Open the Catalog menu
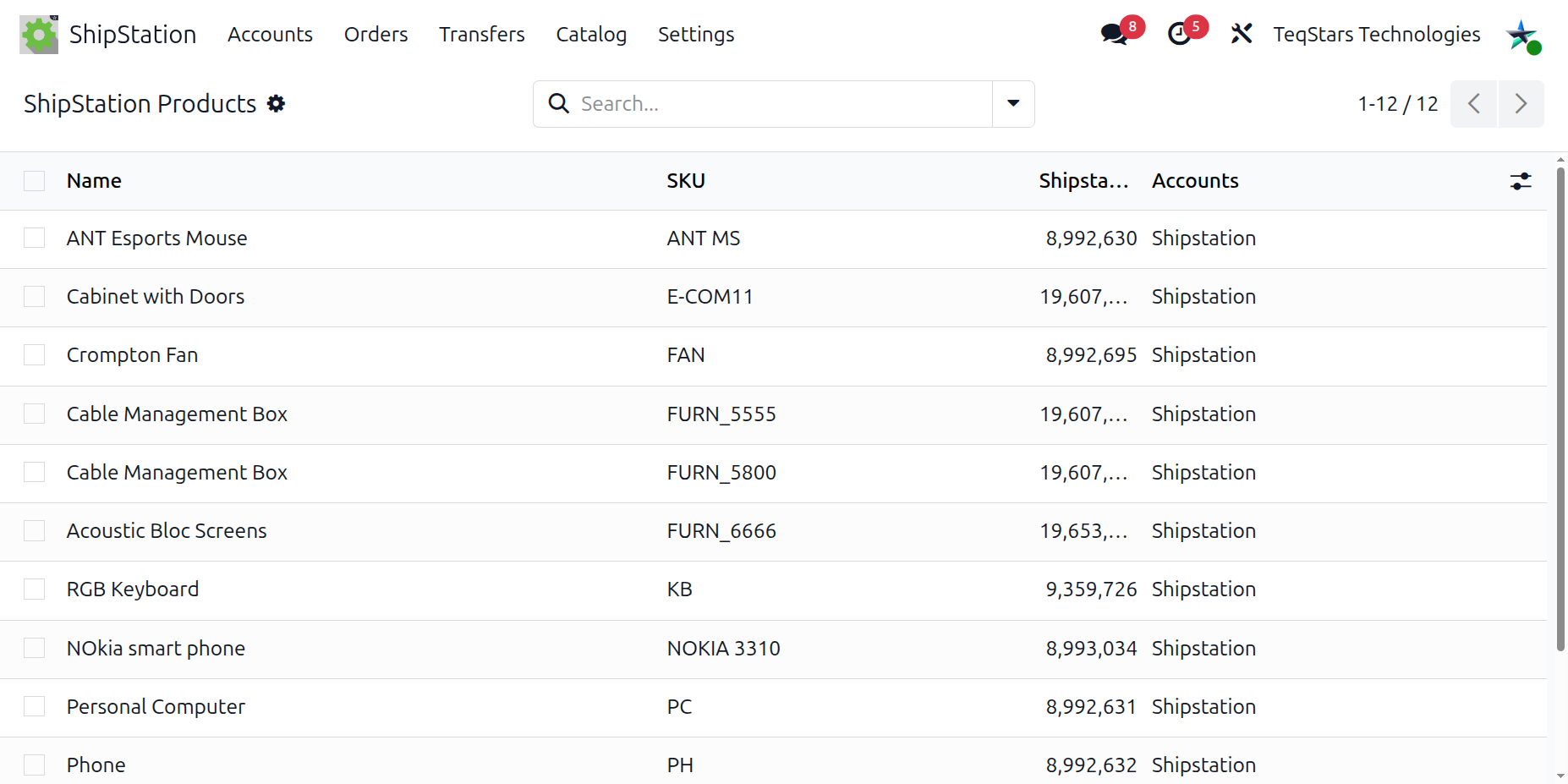Viewport: 1568px width, 784px height. pyautogui.click(x=591, y=34)
